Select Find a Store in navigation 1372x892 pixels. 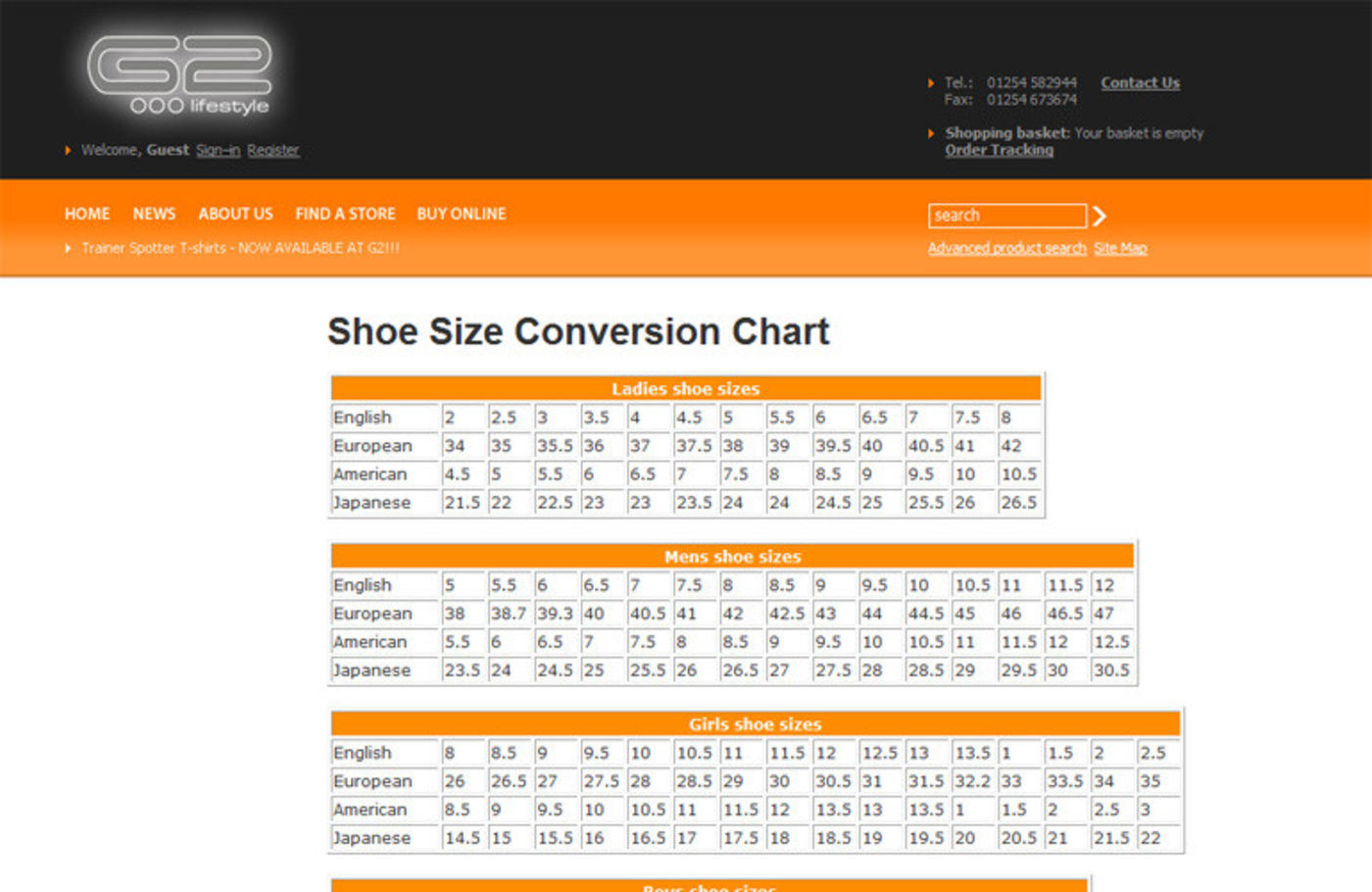[x=345, y=214]
